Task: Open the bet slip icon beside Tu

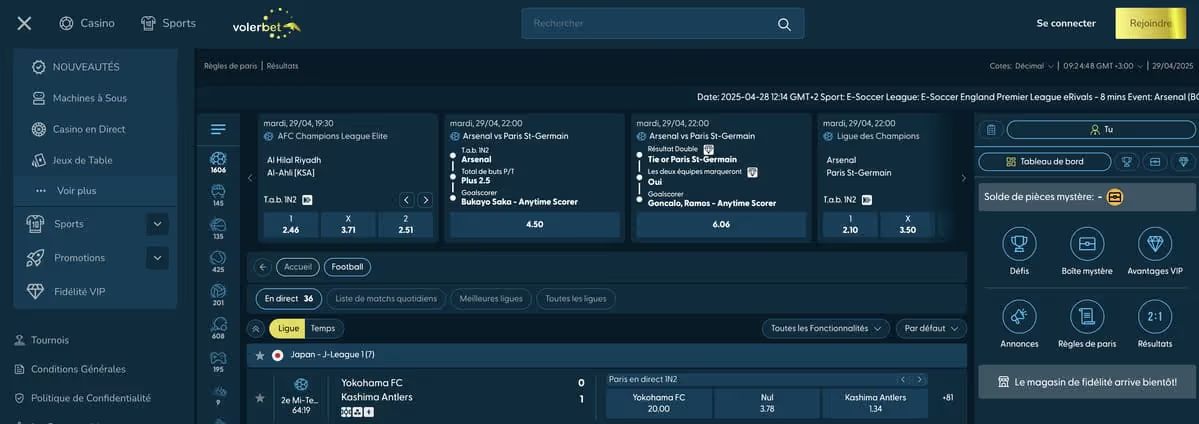Action: tap(990, 129)
